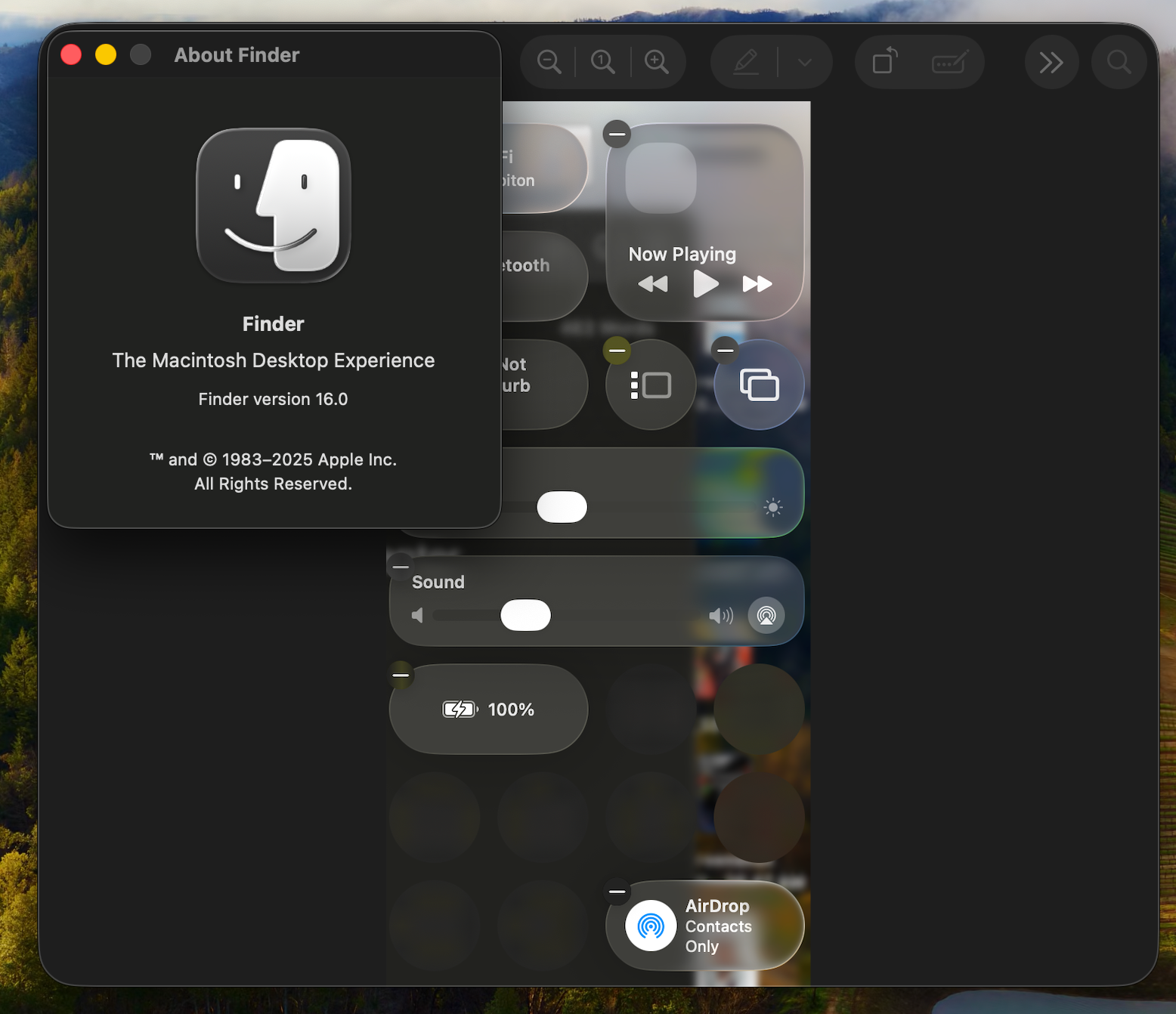The width and height of the screenshot is (1176, 1014).
Task: Open the markup pen dropdown chevron
Action: pyautogui.click(x=805, y=62)
